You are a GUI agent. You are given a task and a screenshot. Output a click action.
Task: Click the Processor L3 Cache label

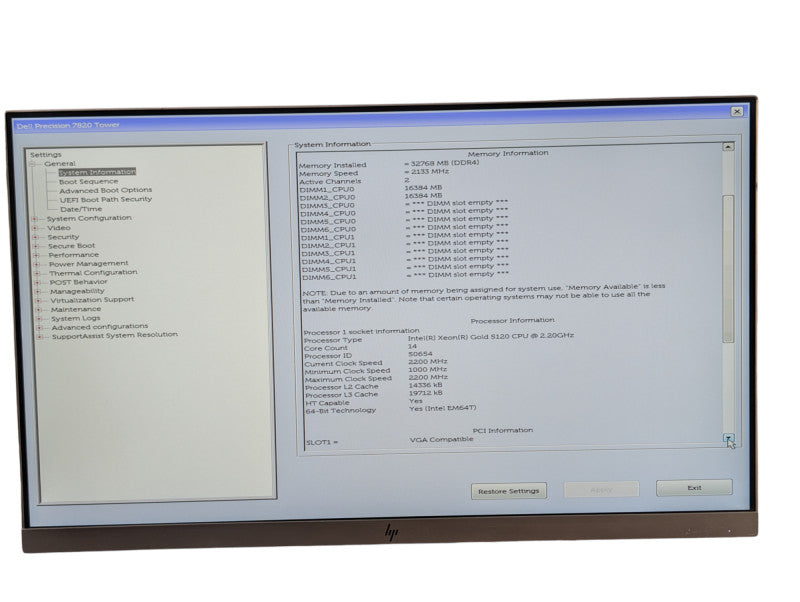(341, 395)
